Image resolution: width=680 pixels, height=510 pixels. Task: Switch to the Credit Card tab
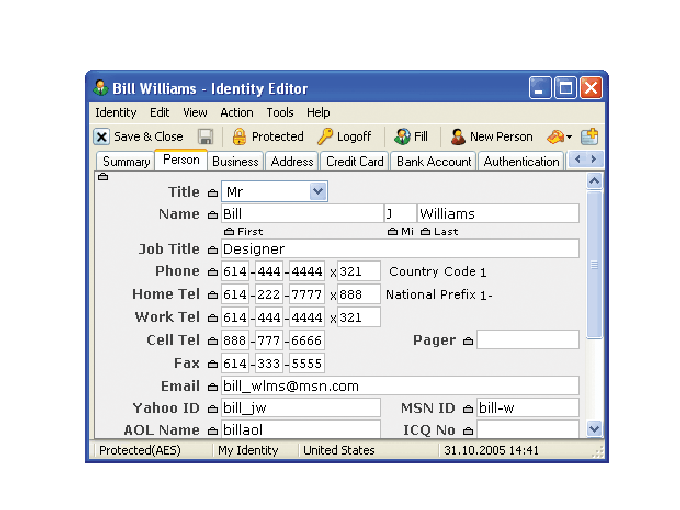pyautogui.click(x=355, y=162)
